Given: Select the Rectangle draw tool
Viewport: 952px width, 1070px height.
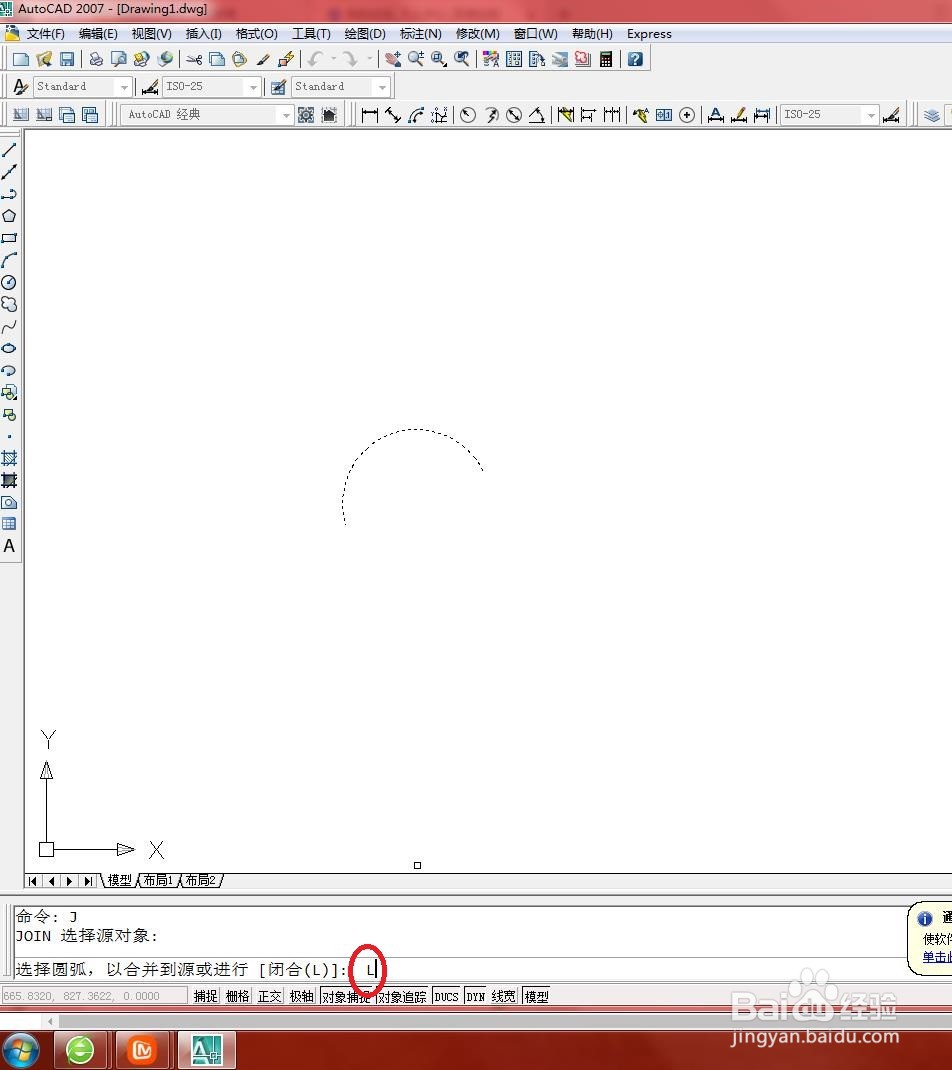Looking at the screenshot, I should pos(9,238).
